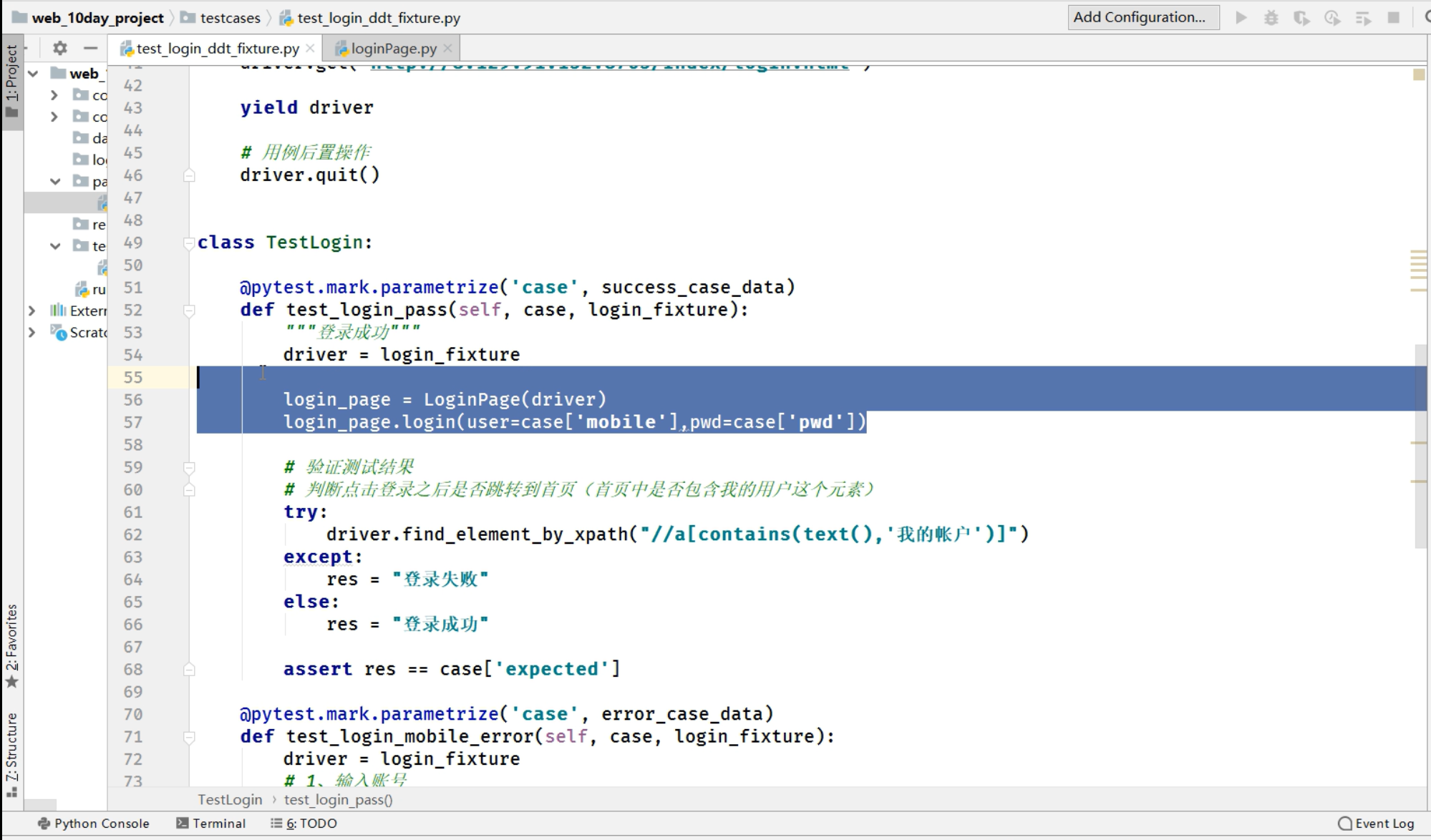
Task: Expand the External Libraries tree node
Action: click(x=31, y=311)
